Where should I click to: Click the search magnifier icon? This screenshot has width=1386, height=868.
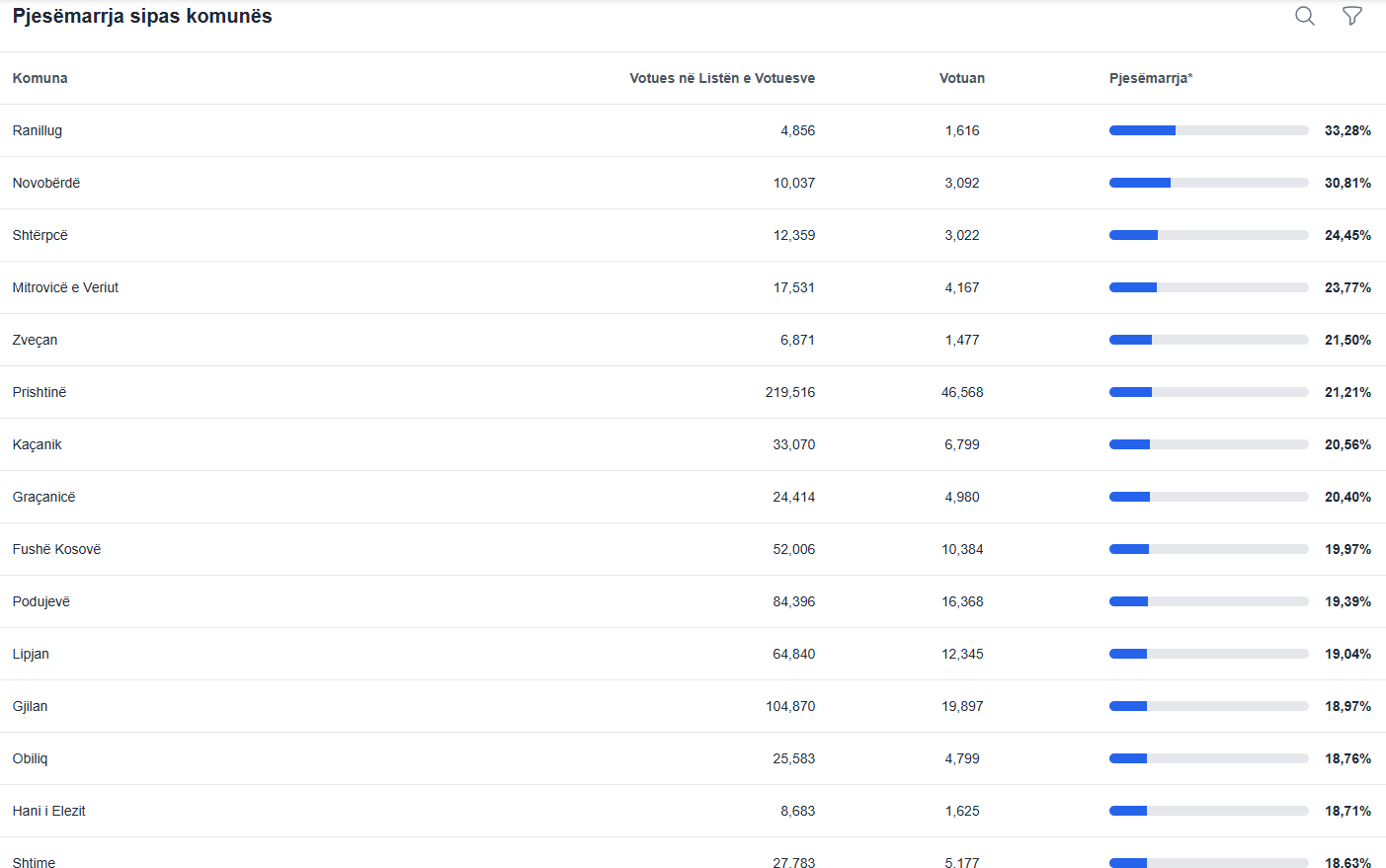coord(1304,16)
